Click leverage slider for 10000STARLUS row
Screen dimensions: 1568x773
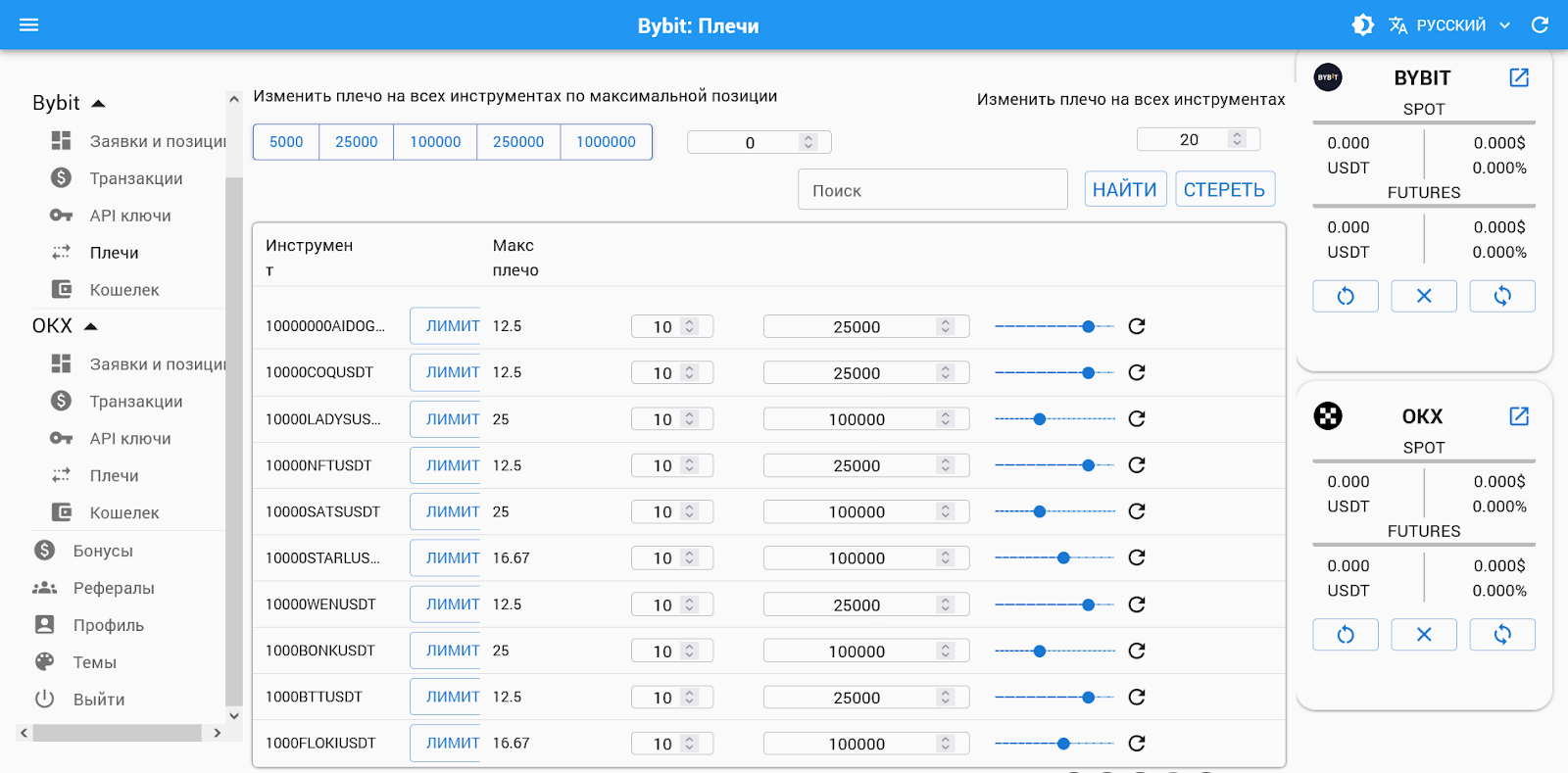tap(1055, 557)
